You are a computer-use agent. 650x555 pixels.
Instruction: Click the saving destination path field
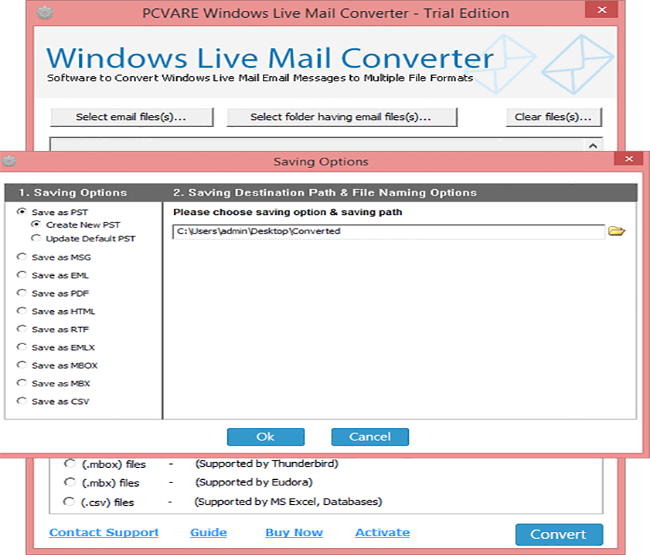[388, 231]
